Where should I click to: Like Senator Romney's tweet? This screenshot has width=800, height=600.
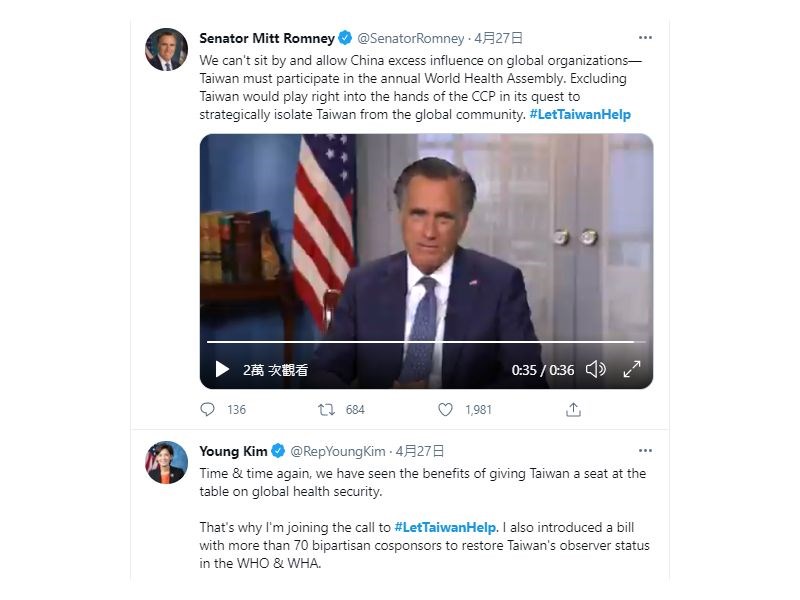point(446,409)
